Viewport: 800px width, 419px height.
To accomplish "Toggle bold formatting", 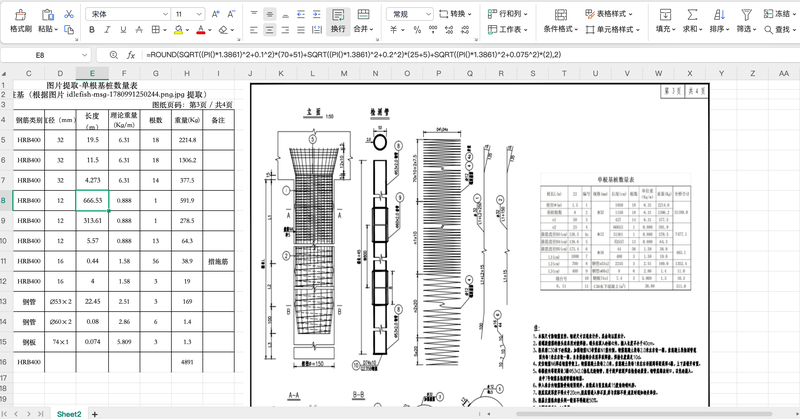I will click(92, 30).
